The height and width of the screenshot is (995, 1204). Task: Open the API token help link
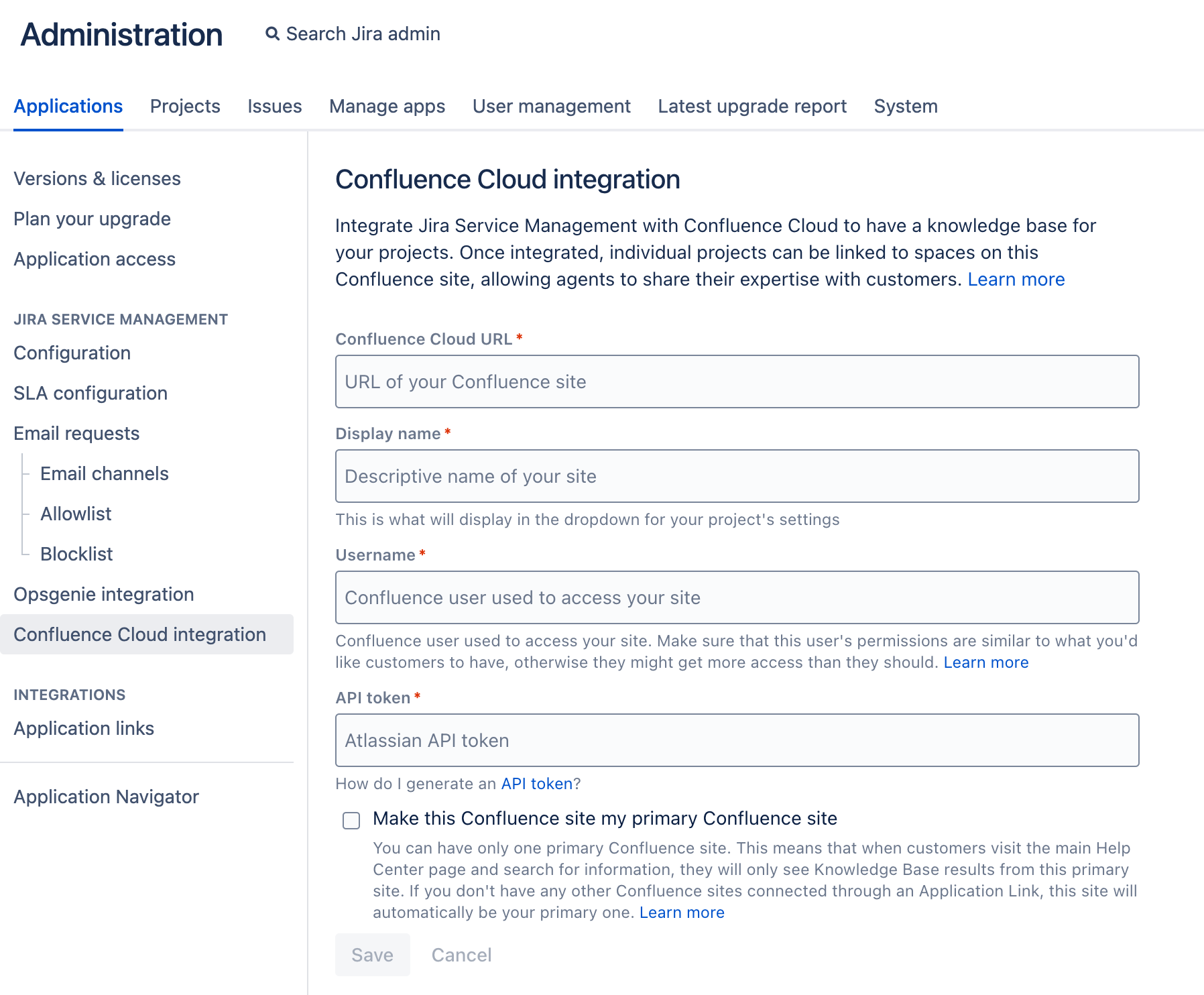pos(536,784)
